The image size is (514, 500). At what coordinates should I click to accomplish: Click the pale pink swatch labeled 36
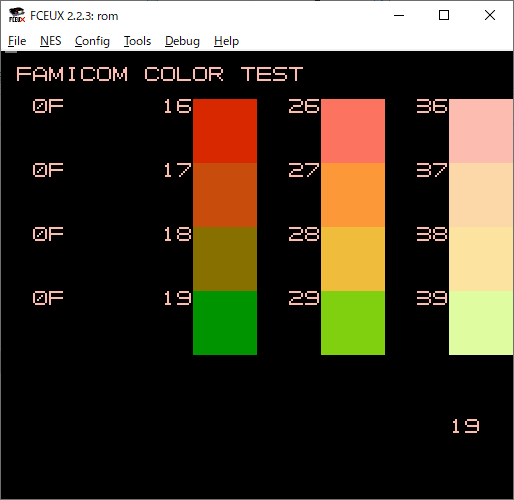tap(481, 131)
